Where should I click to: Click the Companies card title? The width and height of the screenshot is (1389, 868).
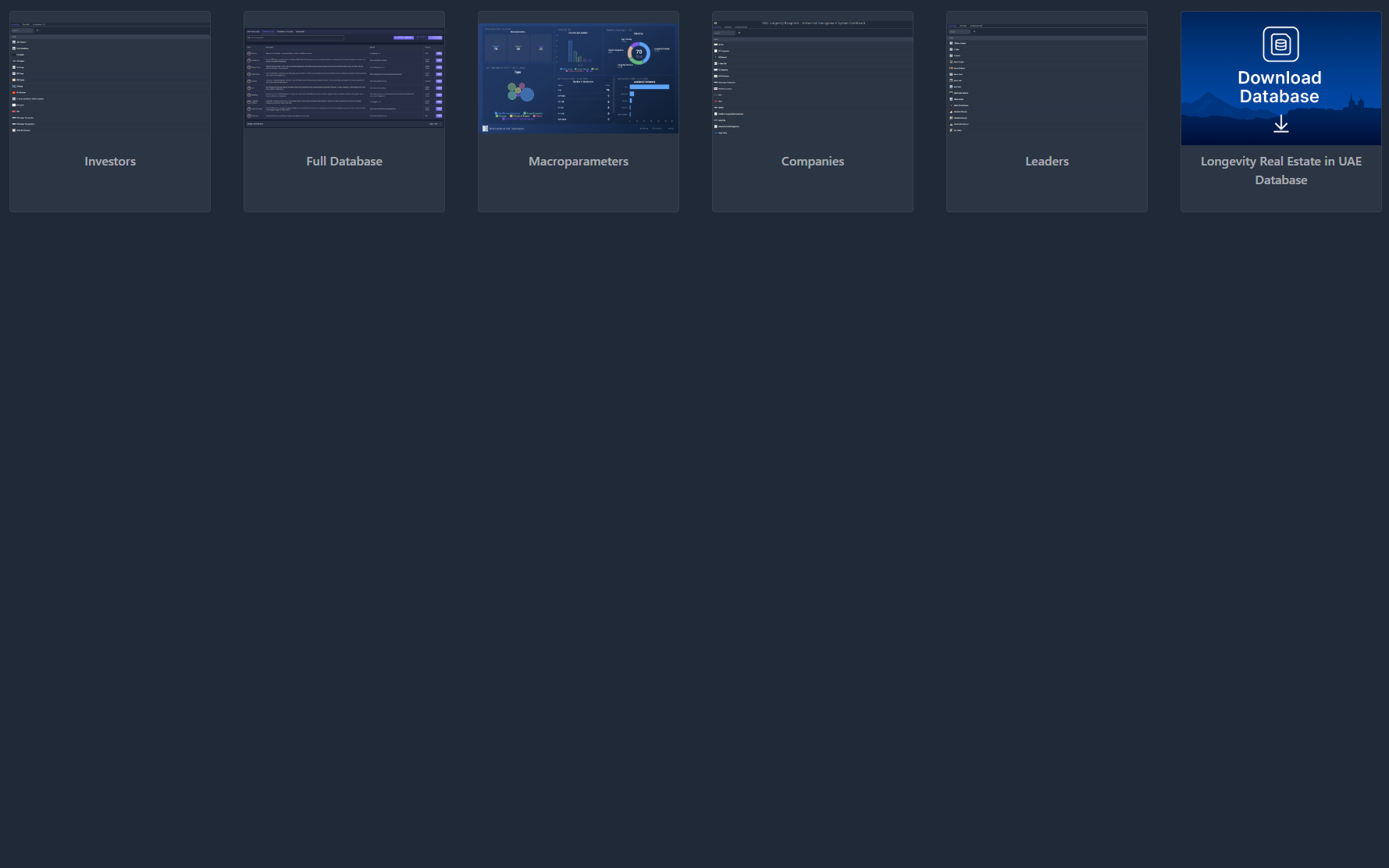[x=813, y=162]
